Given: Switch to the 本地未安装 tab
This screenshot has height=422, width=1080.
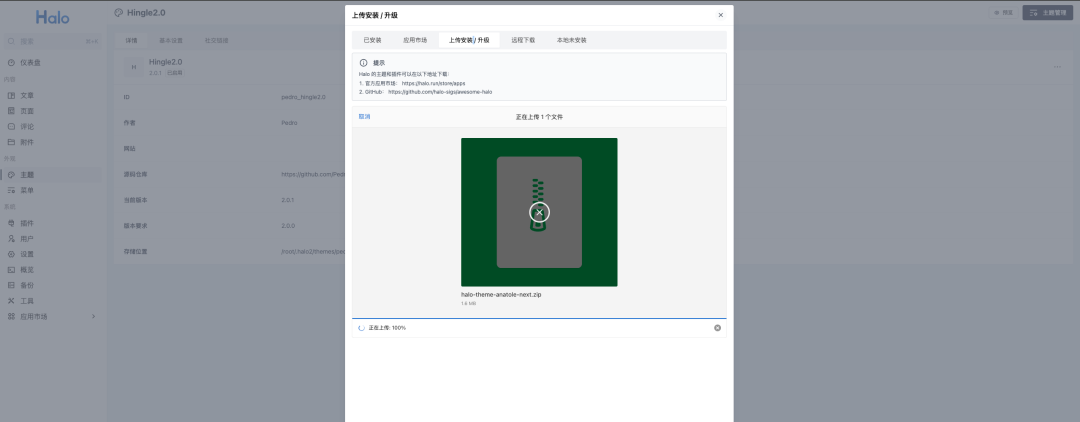Looking at the screenshot, I should (x=572, y=40).
